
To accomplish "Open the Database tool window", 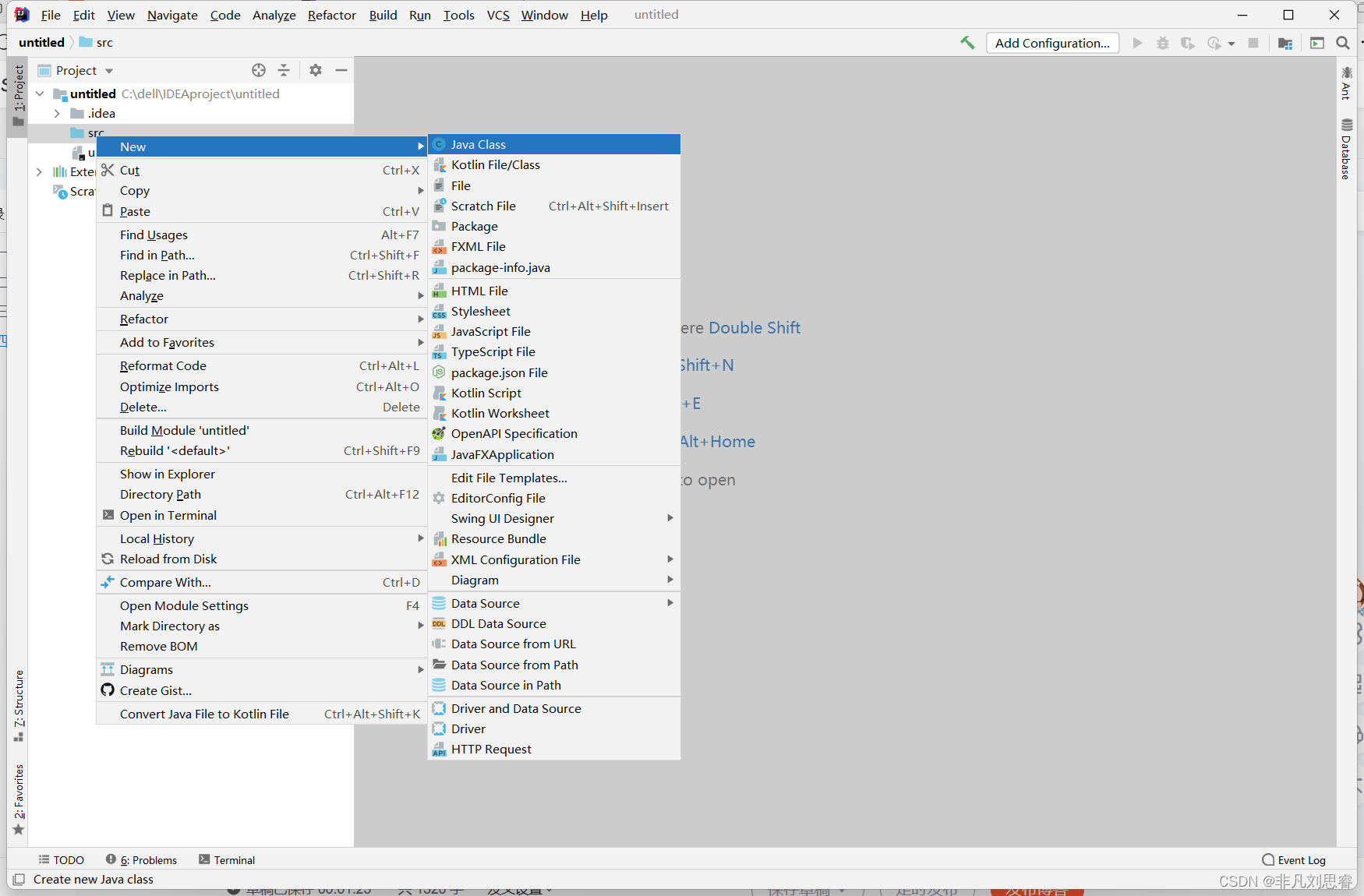I will click(x=1346, y=149).
